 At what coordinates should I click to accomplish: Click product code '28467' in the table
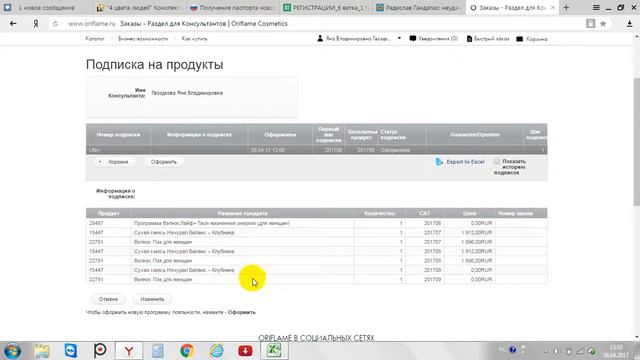point(96,223)
